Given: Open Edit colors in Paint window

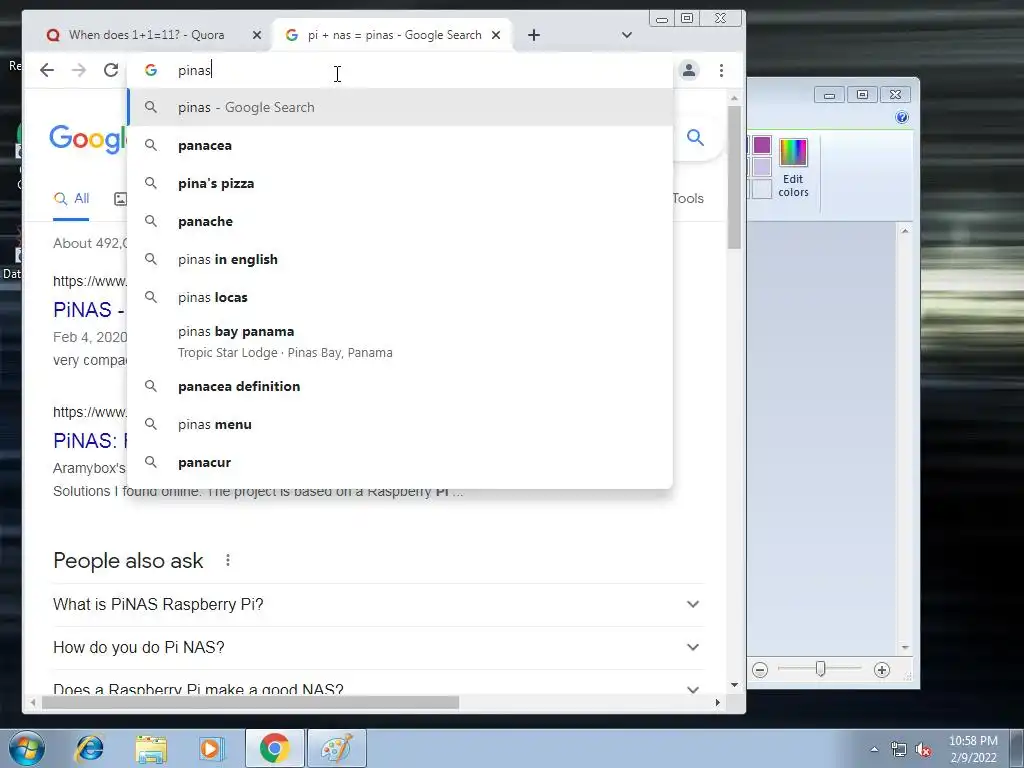Looking at the screenshot, I should (x=793, y=168).
